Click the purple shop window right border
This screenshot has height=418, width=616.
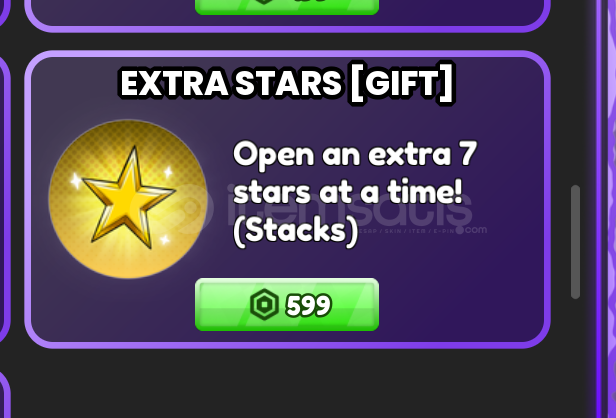coord(599,209)
